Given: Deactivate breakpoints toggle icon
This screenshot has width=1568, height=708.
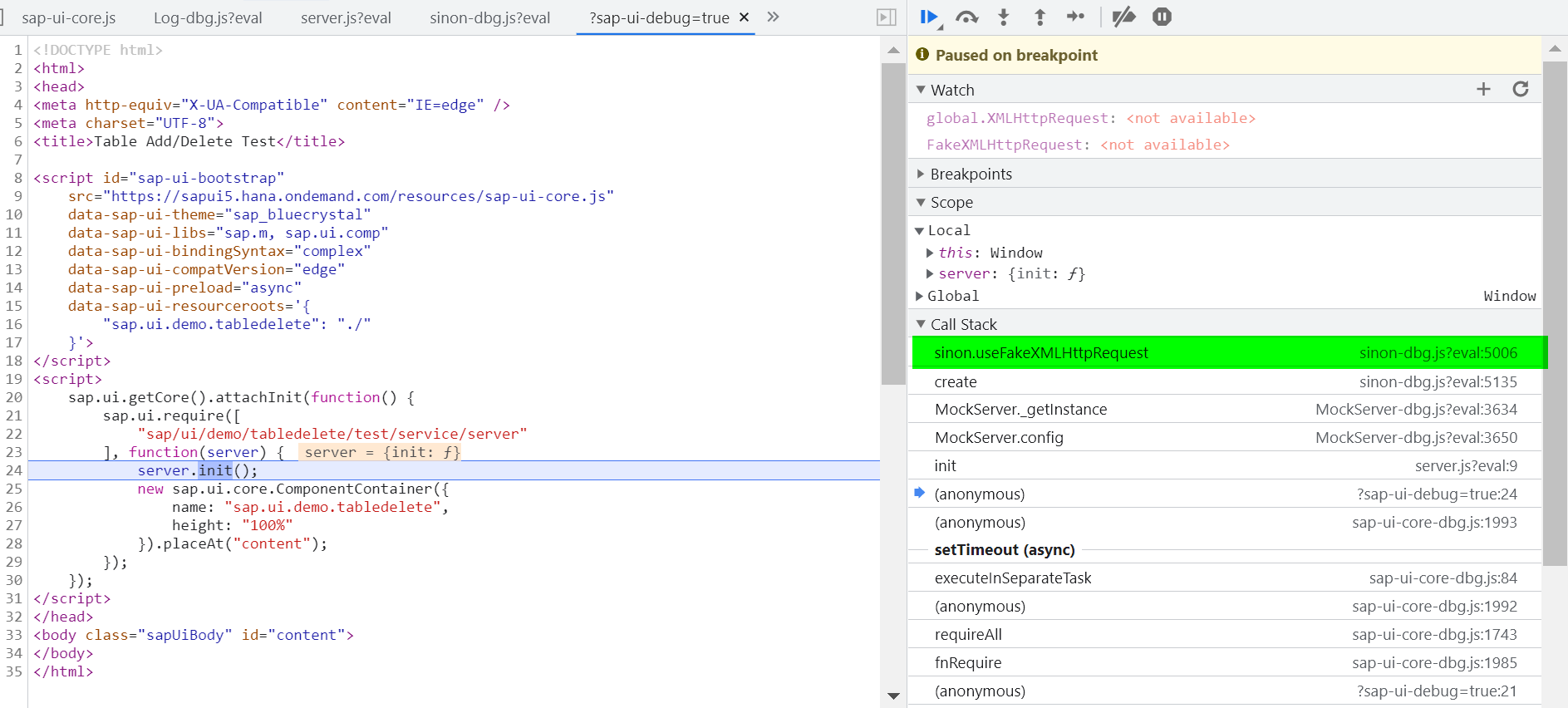Looking at the screenshot, I should point(1124,17).
